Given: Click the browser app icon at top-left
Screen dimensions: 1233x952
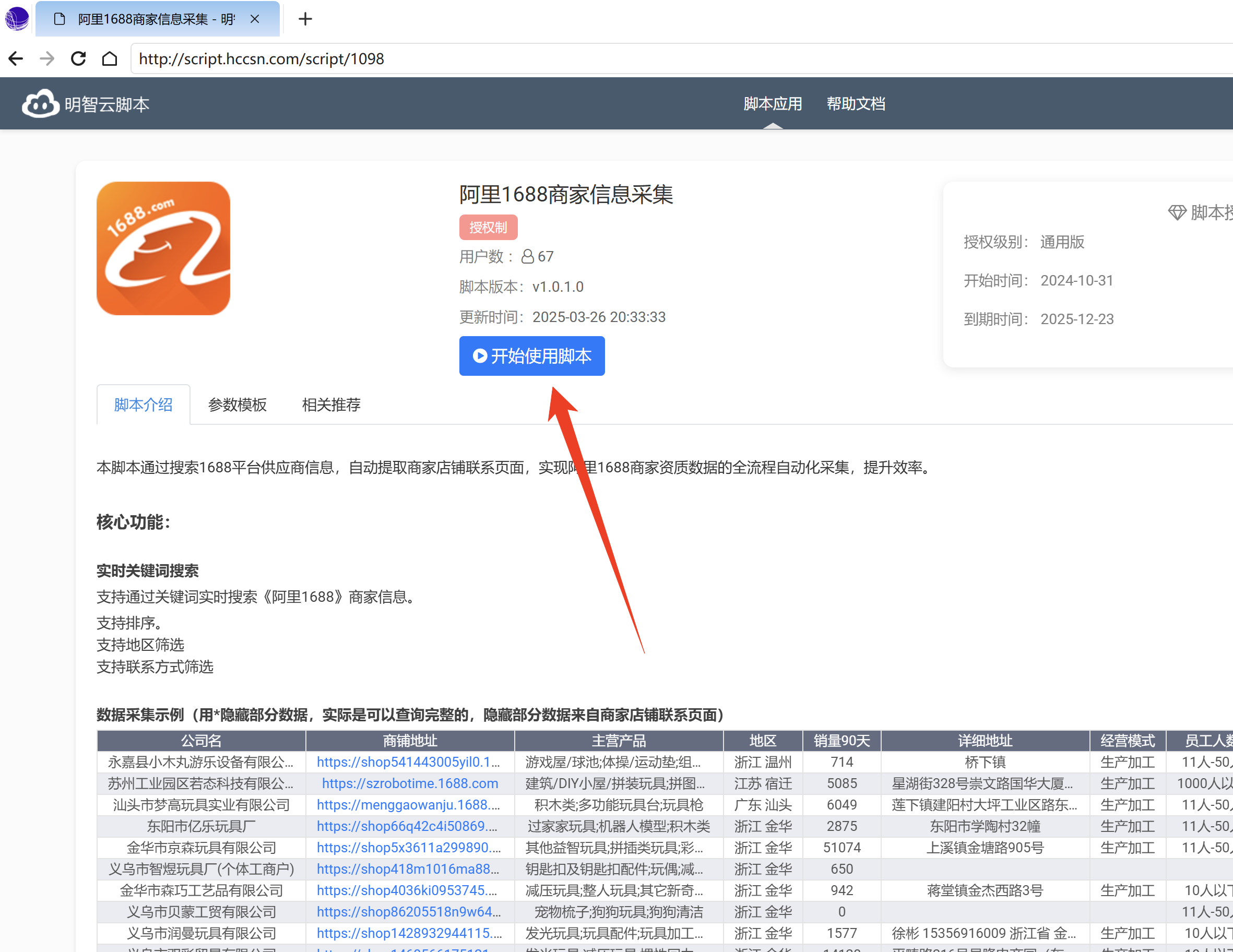Looking at the screenshot, I should coord(17,19).
